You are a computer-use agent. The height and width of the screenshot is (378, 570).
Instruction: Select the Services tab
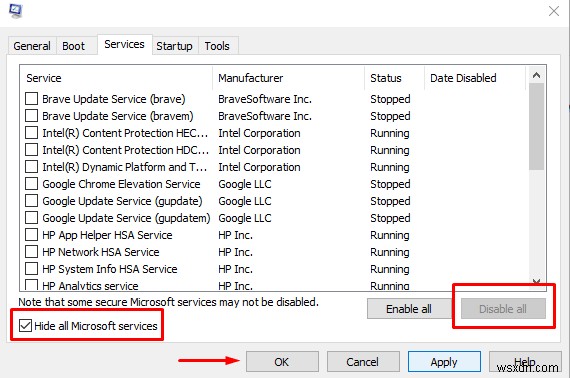[124, 44]
